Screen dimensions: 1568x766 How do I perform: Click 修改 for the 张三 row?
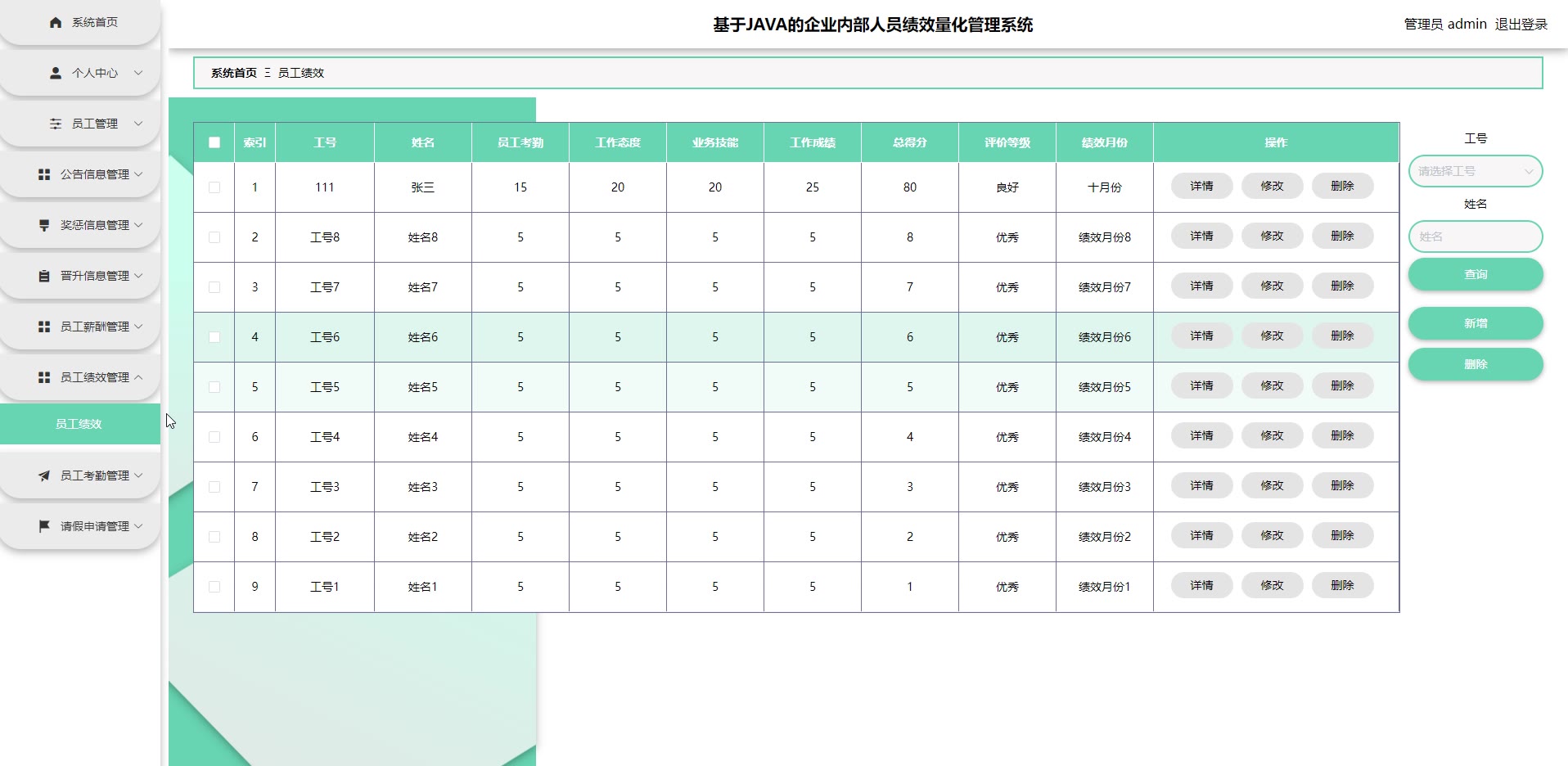1272,187
